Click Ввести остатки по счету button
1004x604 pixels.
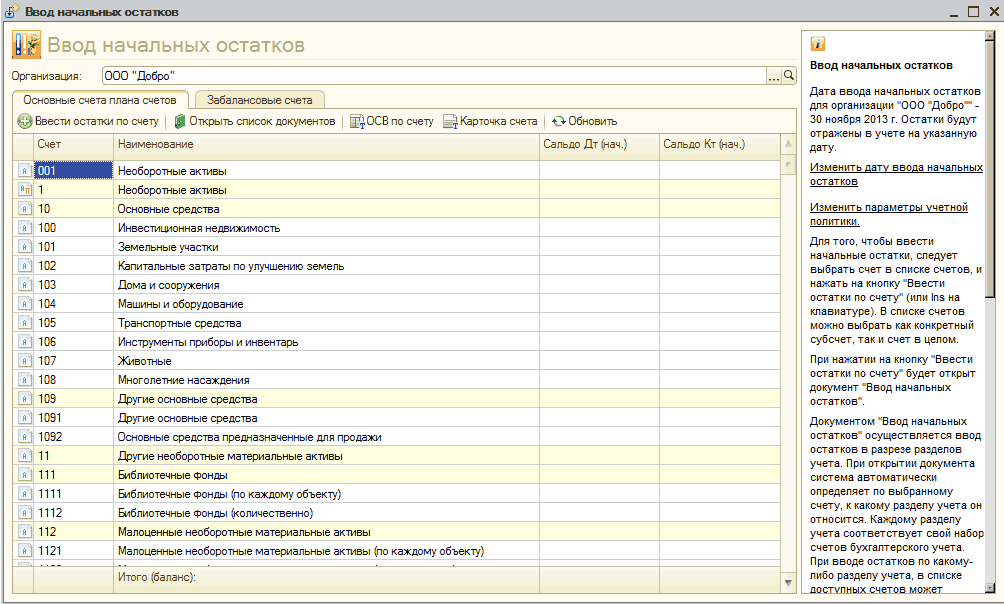88,121
